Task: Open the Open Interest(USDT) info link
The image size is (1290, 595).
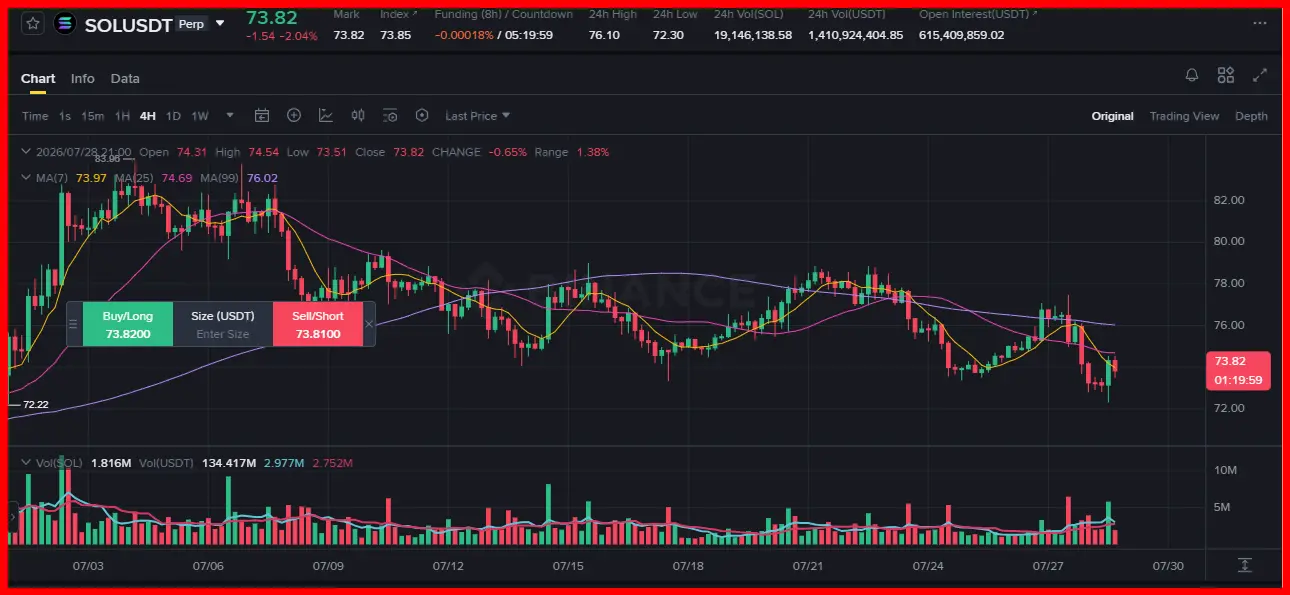Action: click(x=978, y=14)
